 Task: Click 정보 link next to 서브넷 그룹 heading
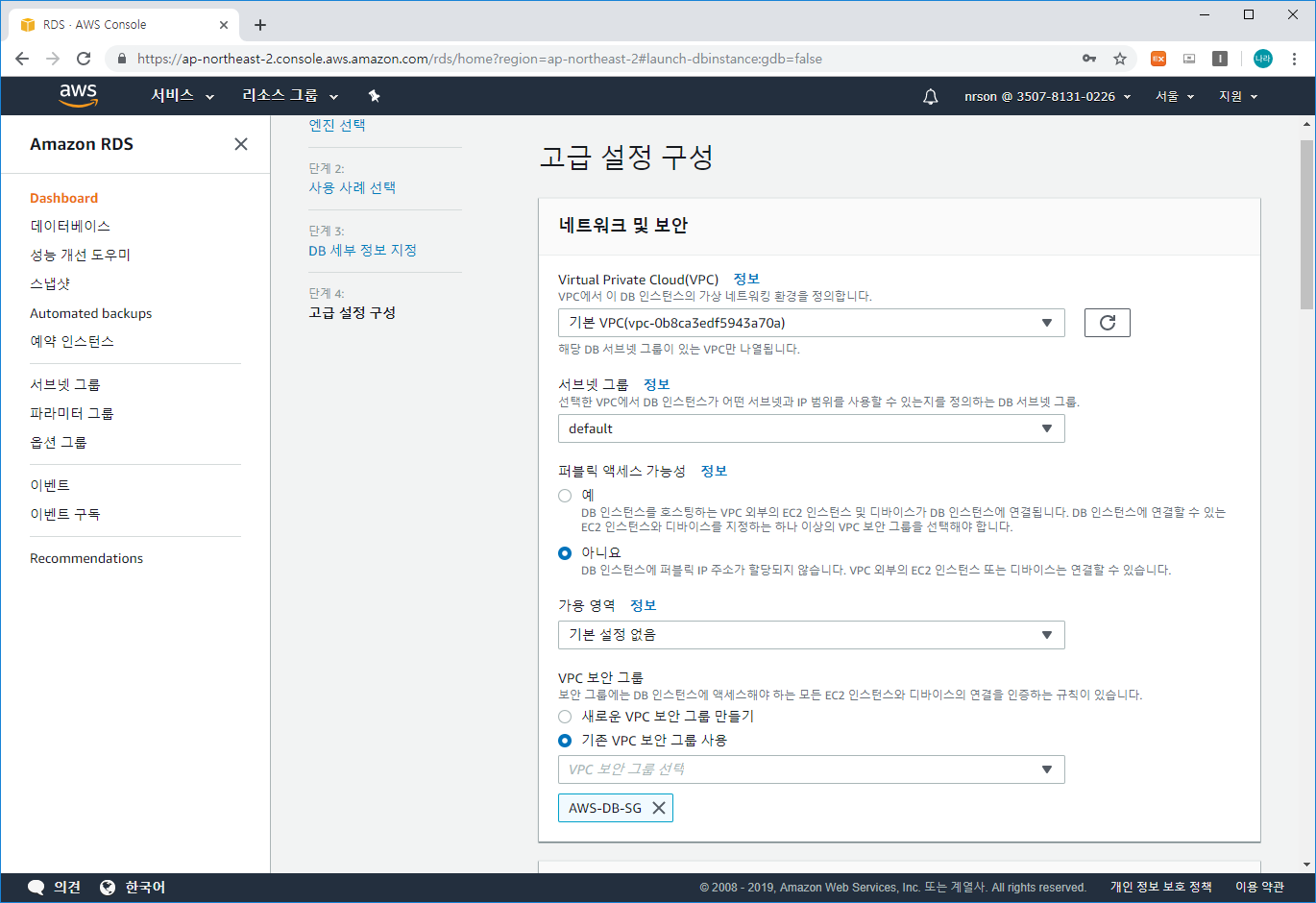656,384
